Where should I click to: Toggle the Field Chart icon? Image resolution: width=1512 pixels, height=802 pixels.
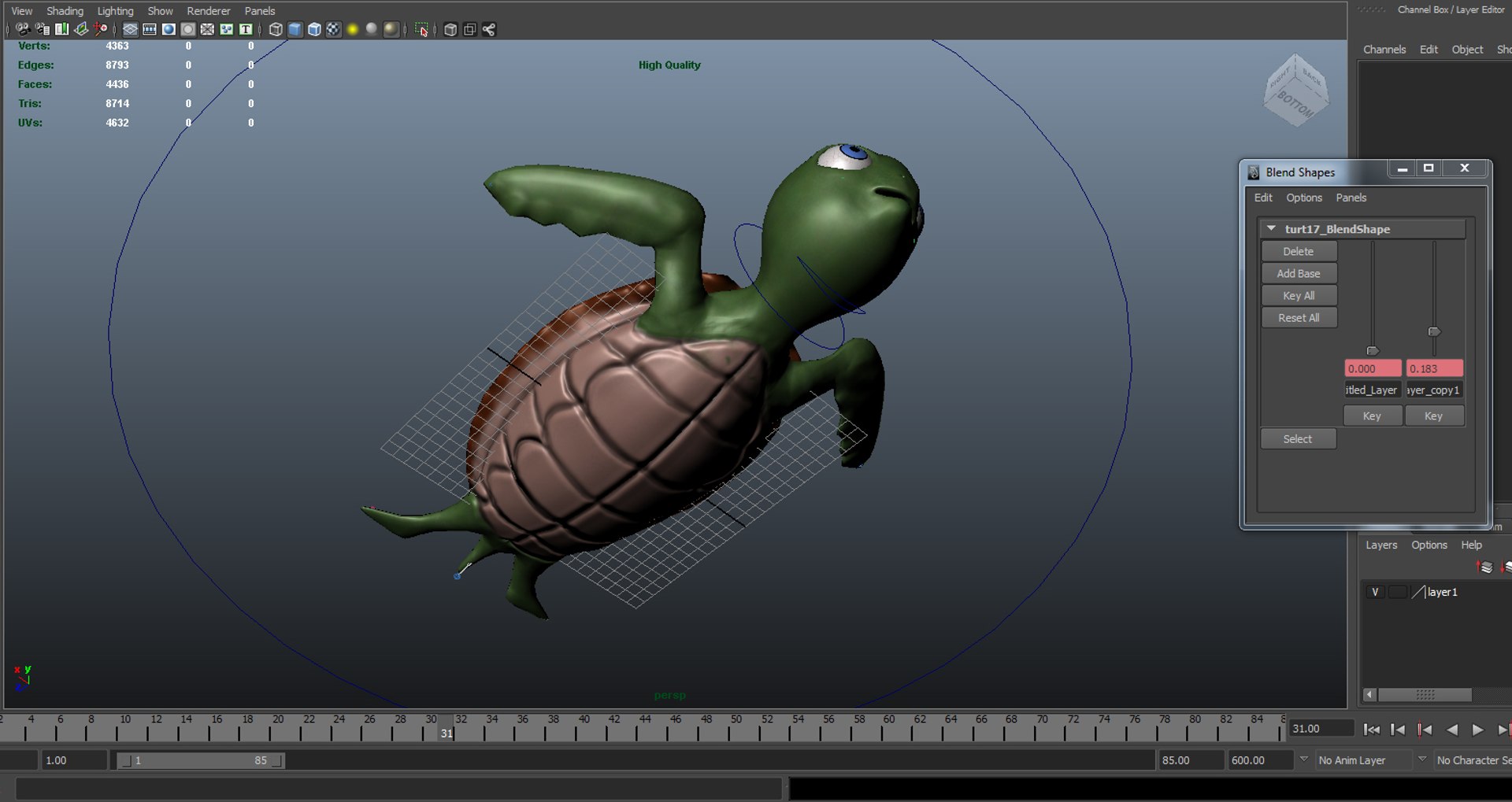pyautogui.click(x=207, y=29)
